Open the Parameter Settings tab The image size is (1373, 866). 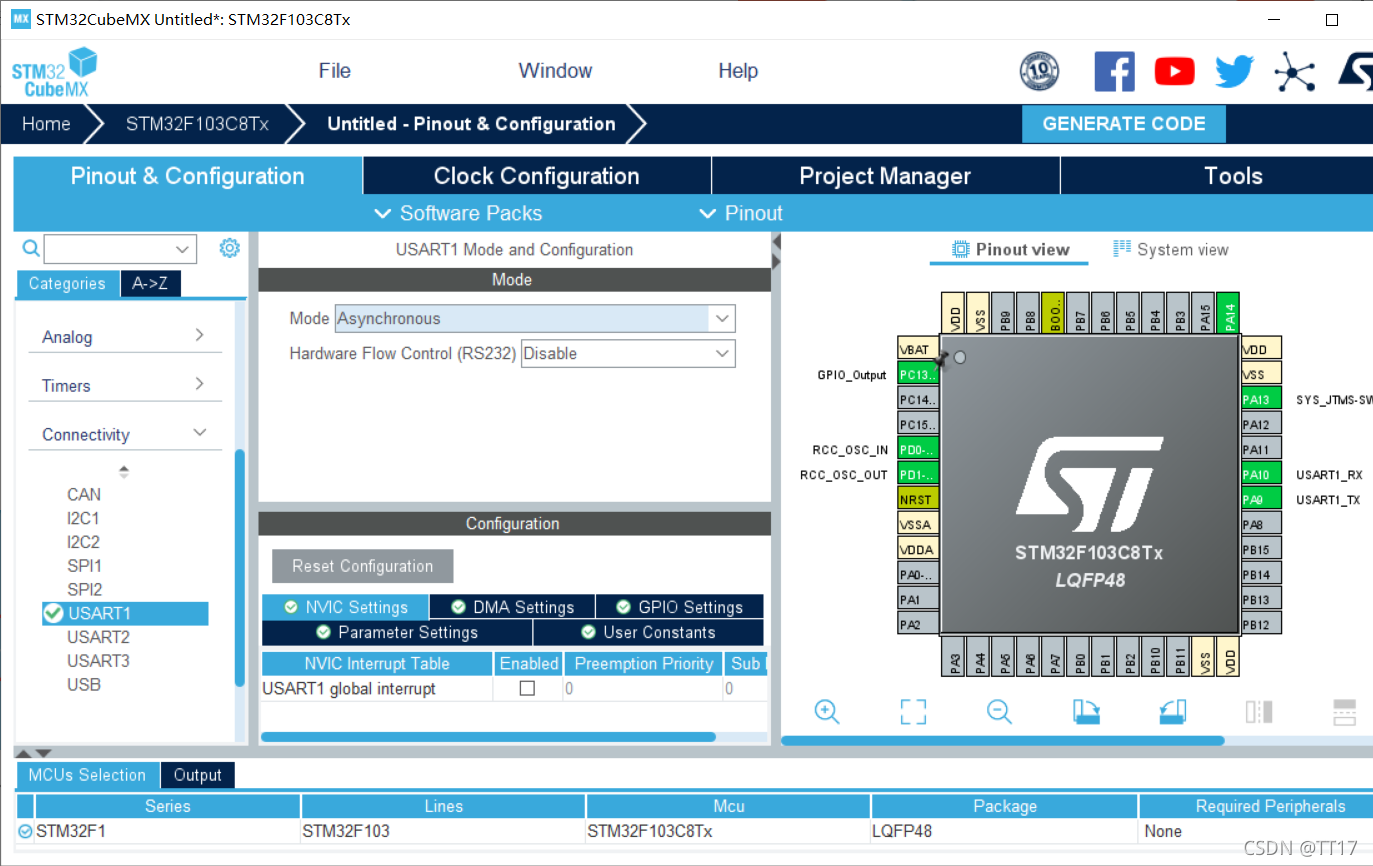click(x=397, y=633)
